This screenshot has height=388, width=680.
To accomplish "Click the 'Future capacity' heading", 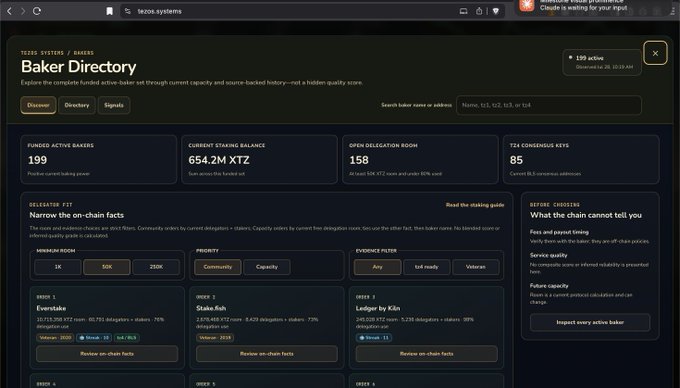I will pos(549,286).
